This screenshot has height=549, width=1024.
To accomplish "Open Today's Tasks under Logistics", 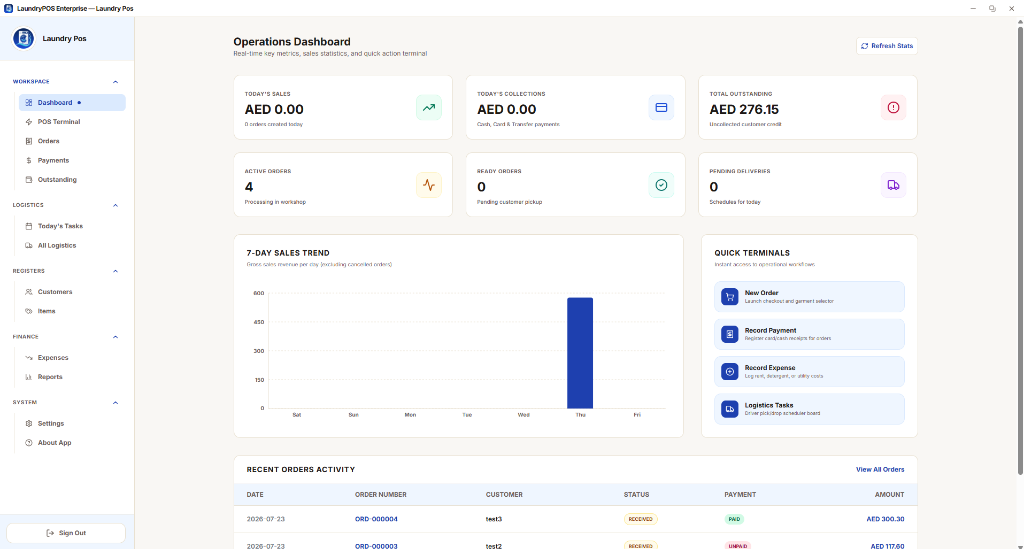I will click(72, 226).
